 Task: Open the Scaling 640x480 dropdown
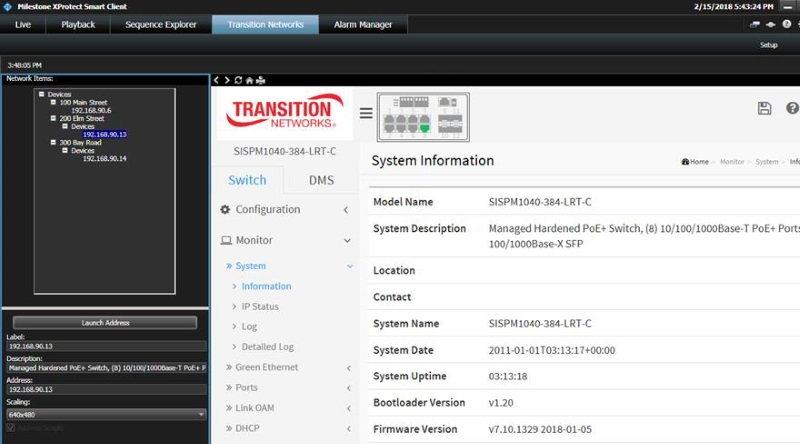point(106,414)
